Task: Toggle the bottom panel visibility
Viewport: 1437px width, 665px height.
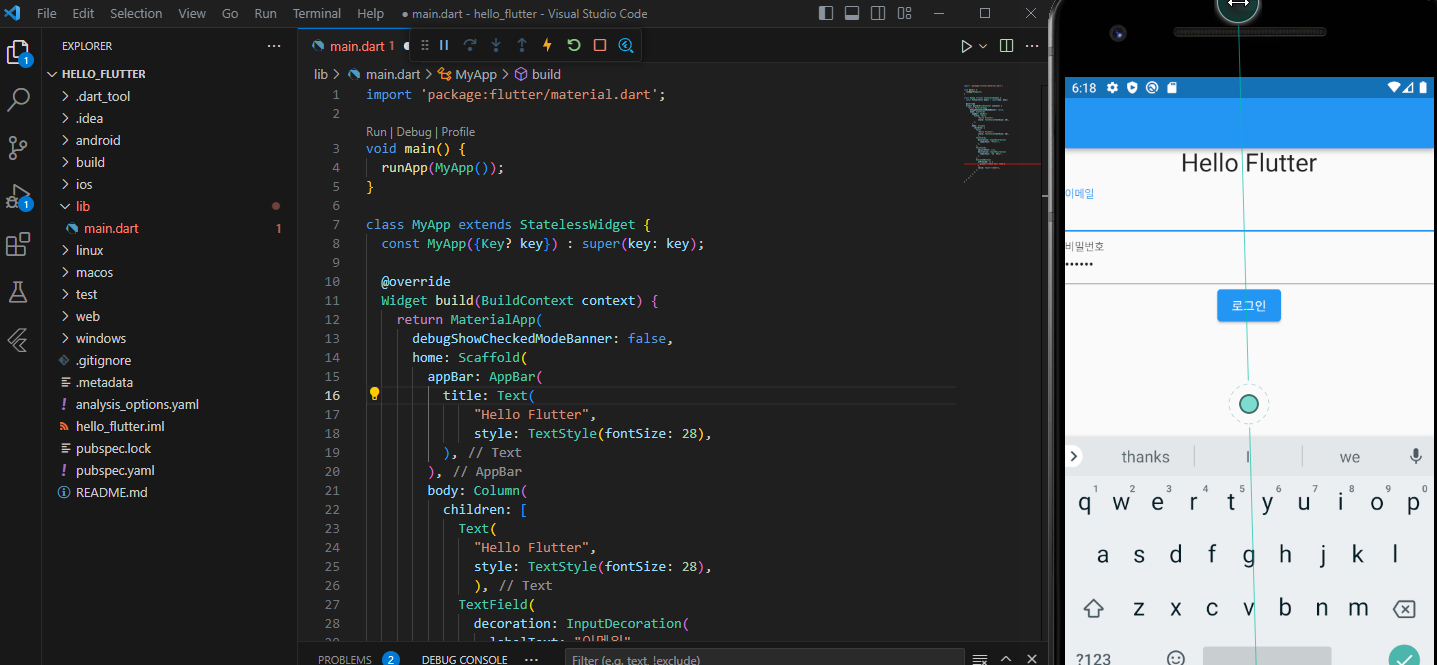Action: point(852,13)
